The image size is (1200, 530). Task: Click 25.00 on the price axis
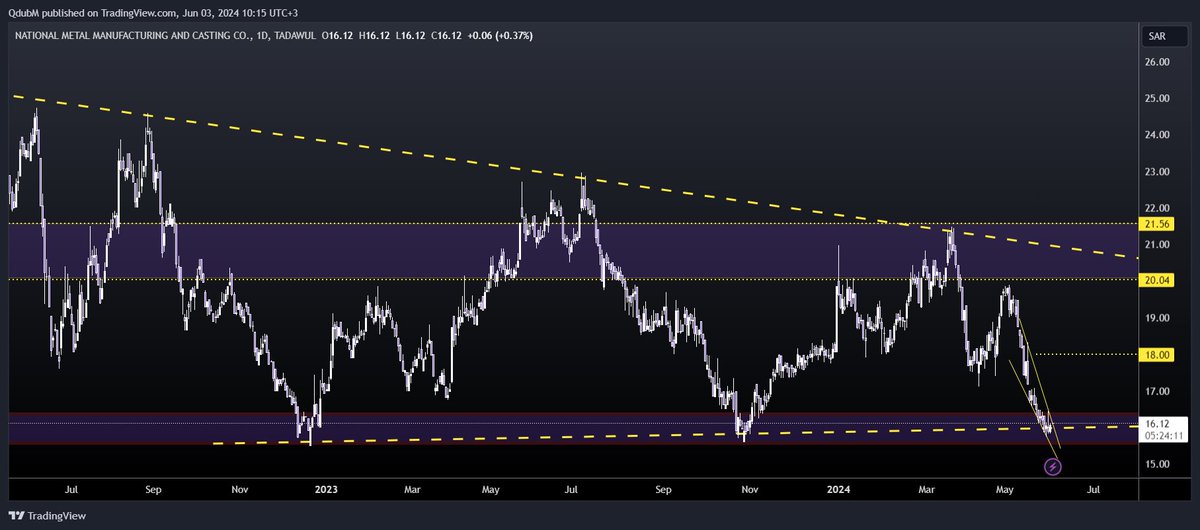click(1157, 99)
